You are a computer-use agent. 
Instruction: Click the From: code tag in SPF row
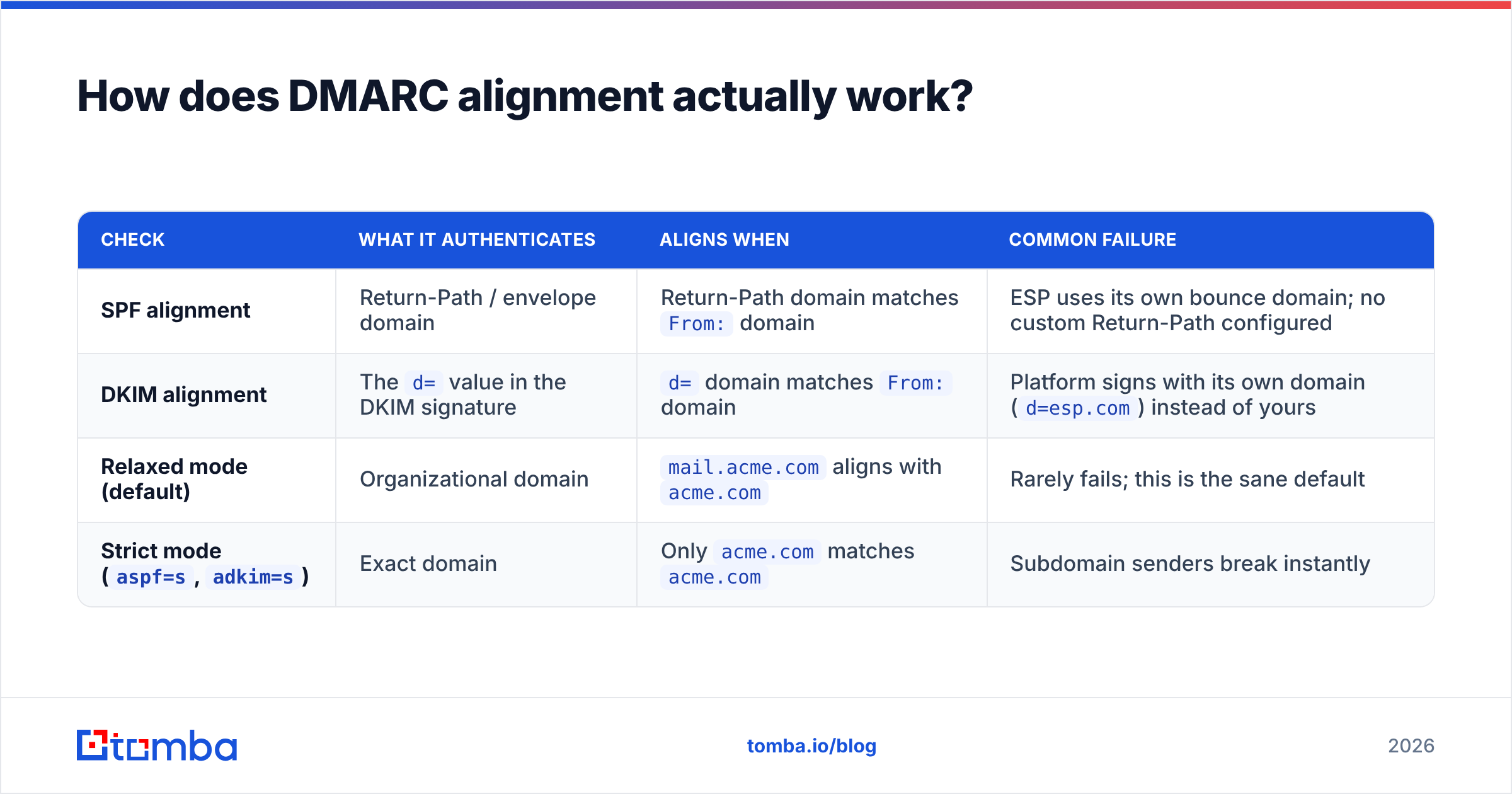coord(697,324)
